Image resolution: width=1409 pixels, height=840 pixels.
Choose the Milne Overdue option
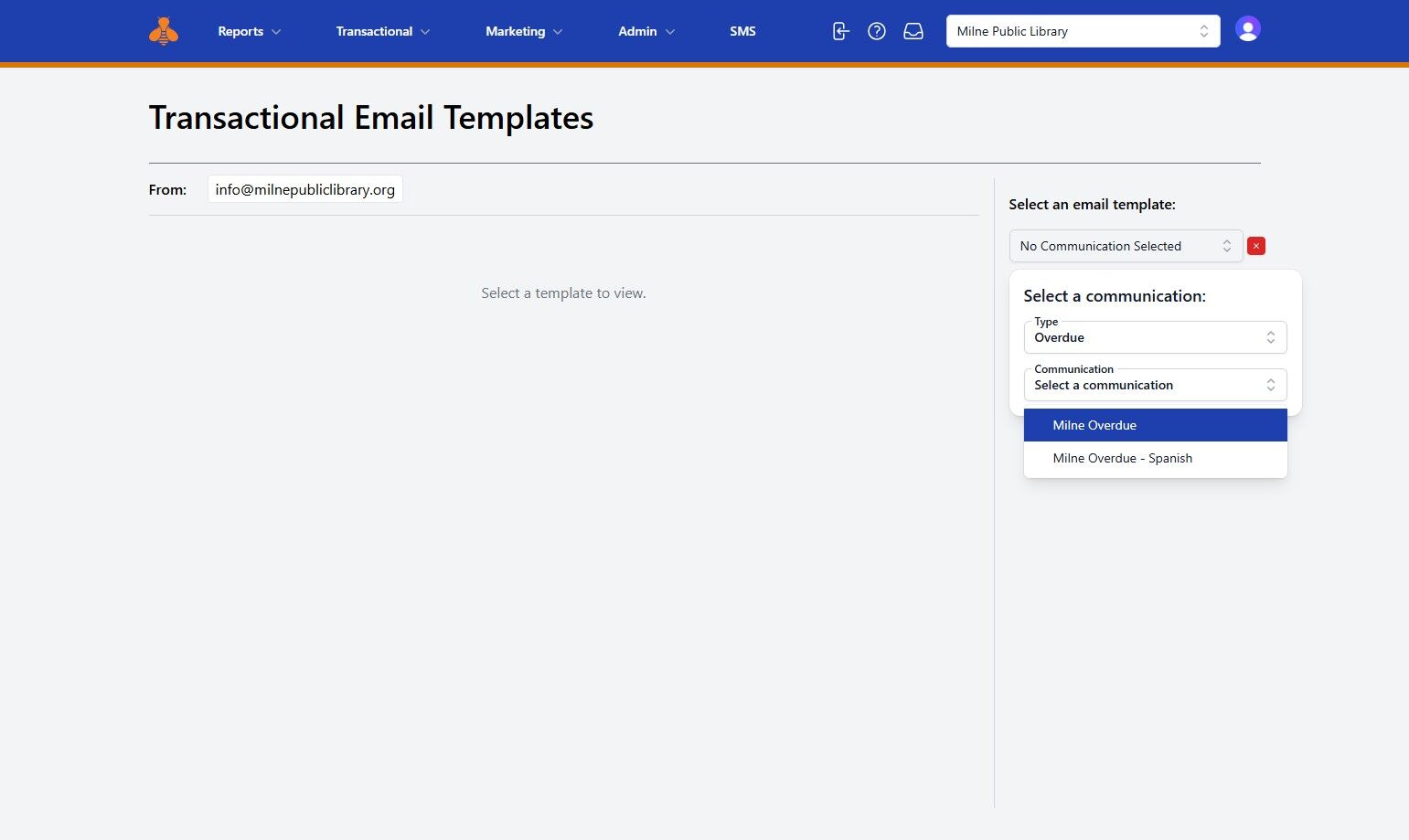point(1155,425)
